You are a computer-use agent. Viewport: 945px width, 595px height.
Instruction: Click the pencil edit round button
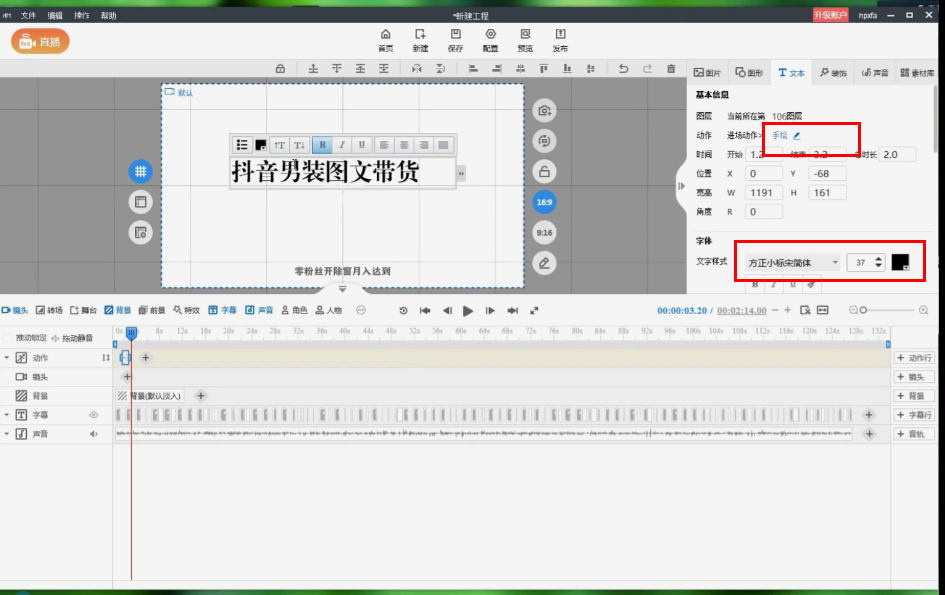(544, 263)
